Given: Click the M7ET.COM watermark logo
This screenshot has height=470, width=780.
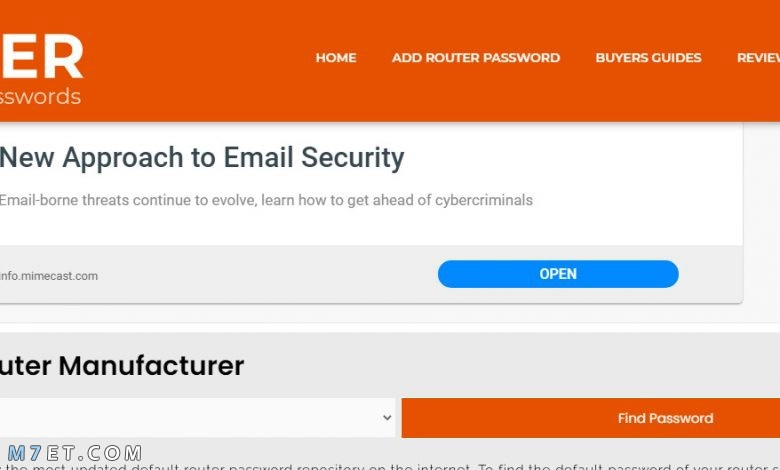Looking at the screenshot, I should 75,453.
